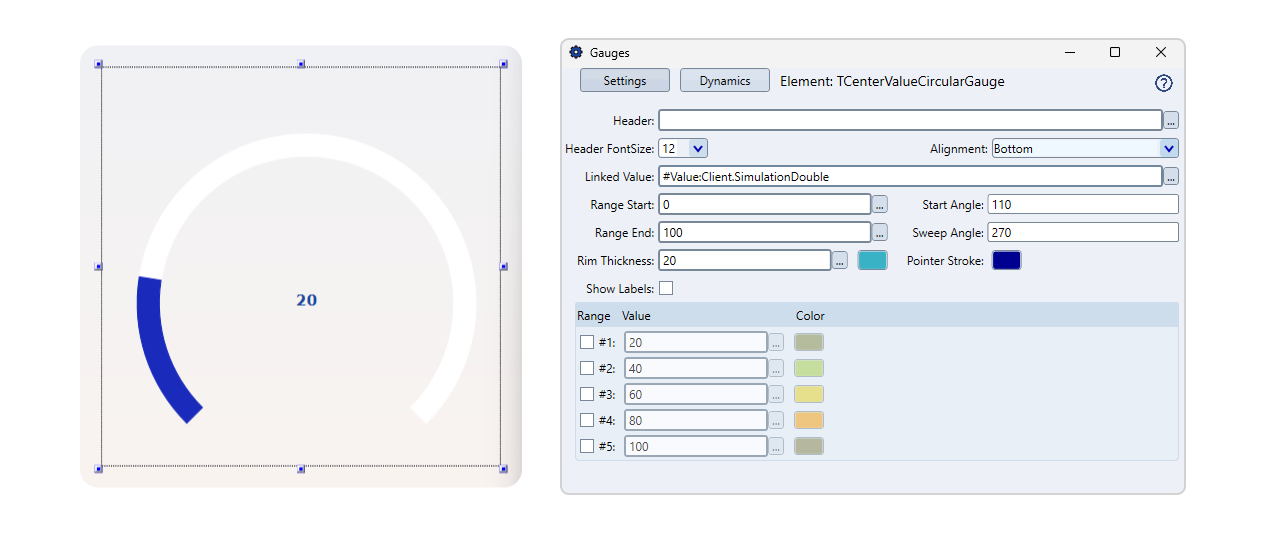Pick the dark blue Pointer Stroke color
Viewport: 1264px width, 533px height.
coord(1006,261)
